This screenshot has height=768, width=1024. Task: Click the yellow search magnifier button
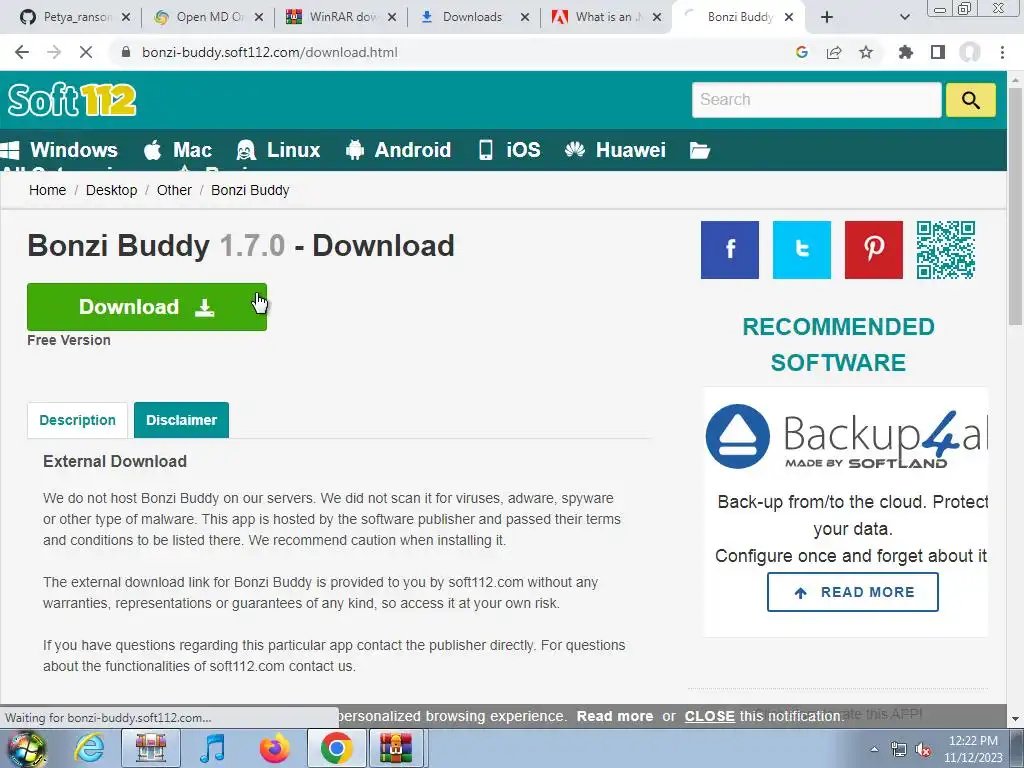pyautogui.click(x=970, y=100)
